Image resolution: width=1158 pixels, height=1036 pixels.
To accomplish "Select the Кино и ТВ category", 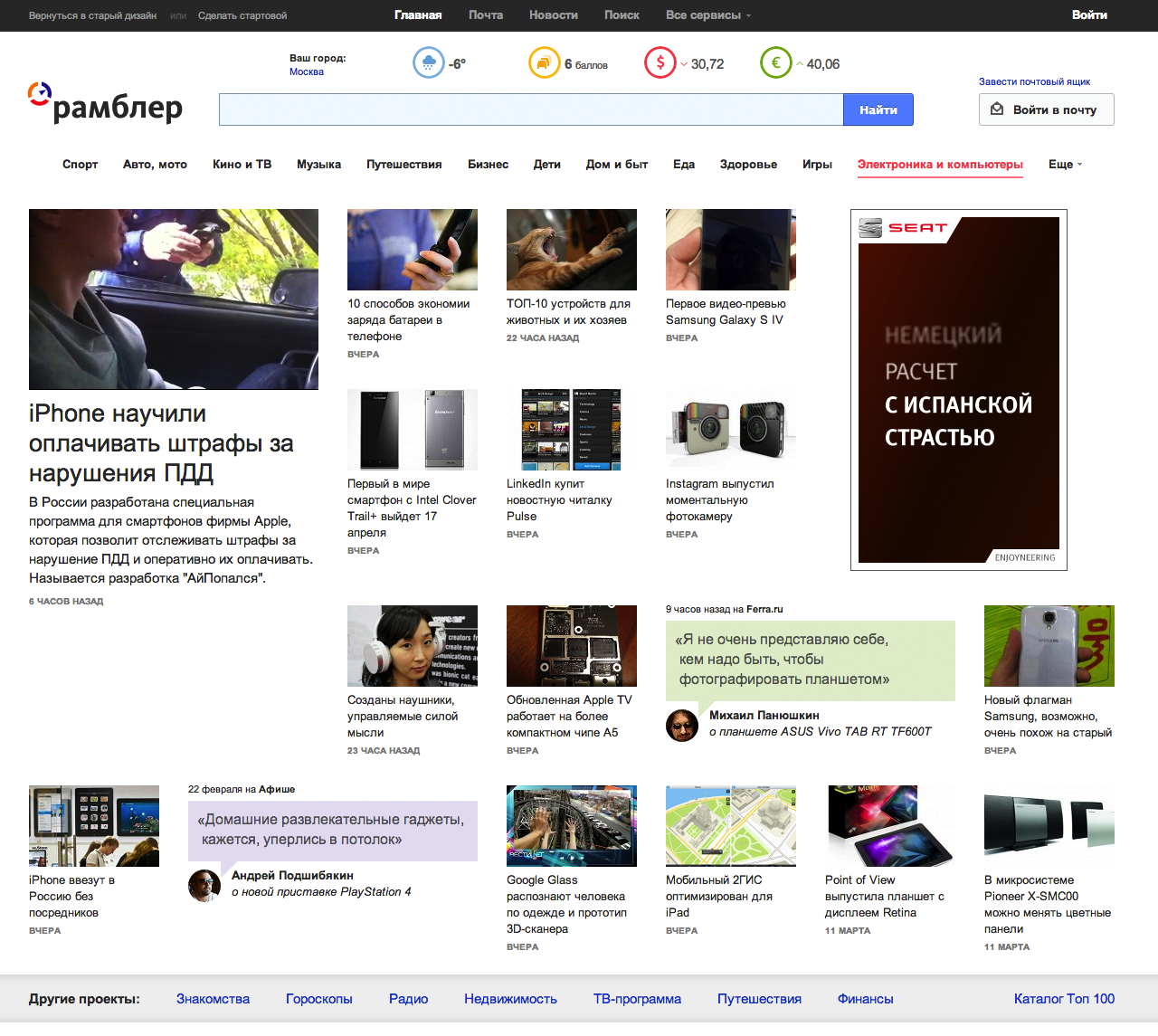I will pos(242,164).
